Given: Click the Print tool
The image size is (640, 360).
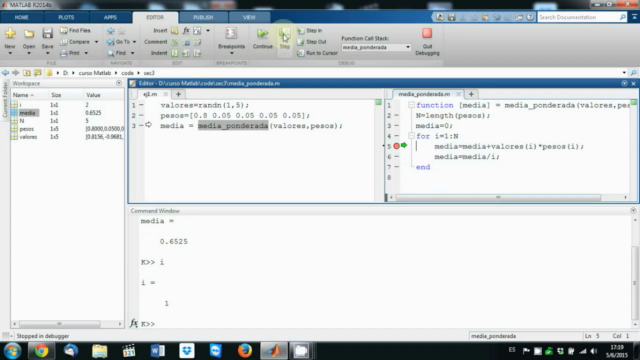Looking at the screenshot, I should pos(70,53).
